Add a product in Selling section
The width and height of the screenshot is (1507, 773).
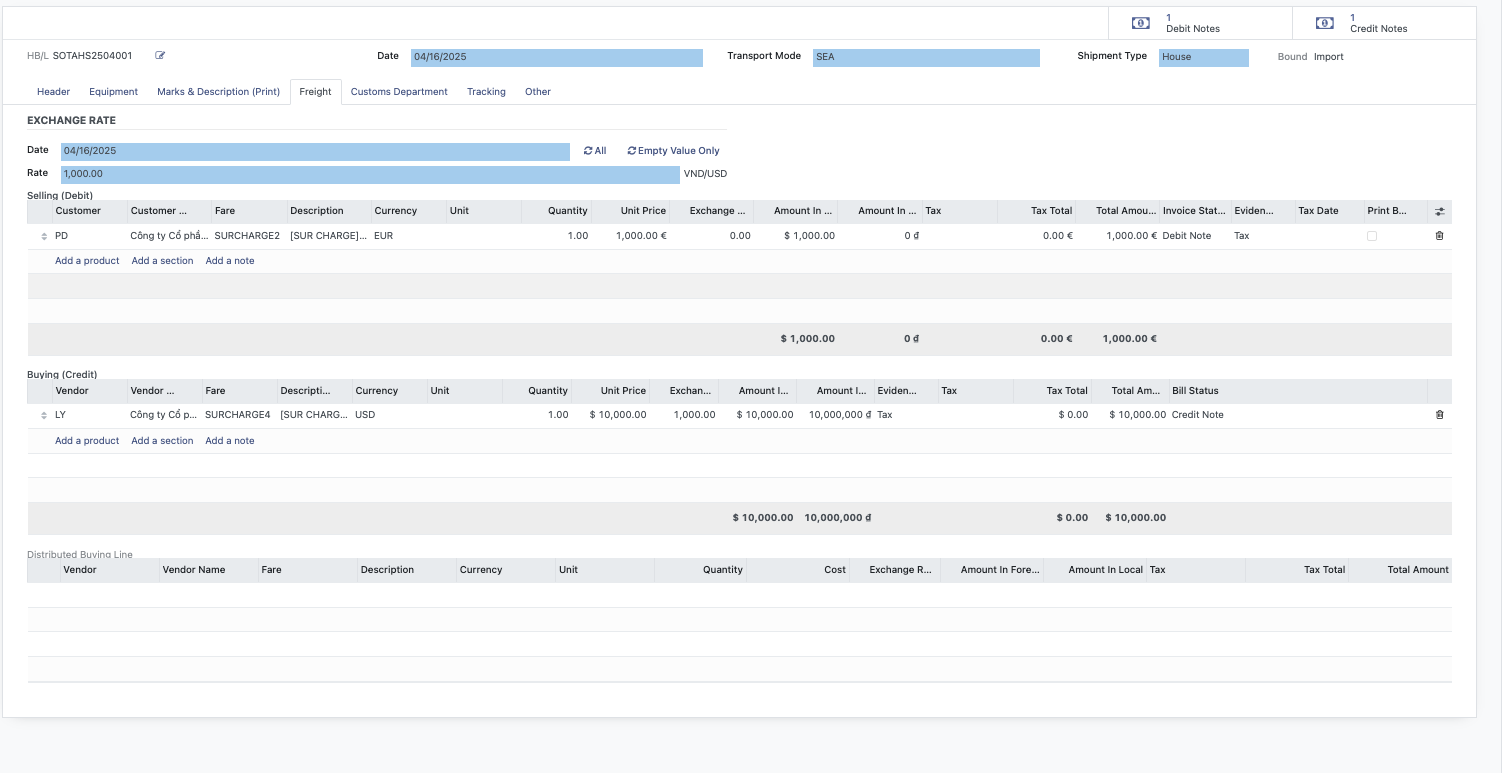tap(87, 261)
